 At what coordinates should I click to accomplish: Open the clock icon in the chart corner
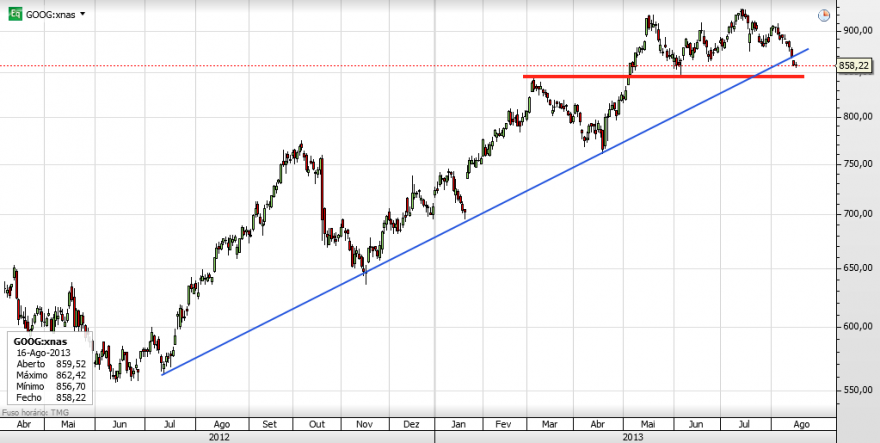pos(823,16)
